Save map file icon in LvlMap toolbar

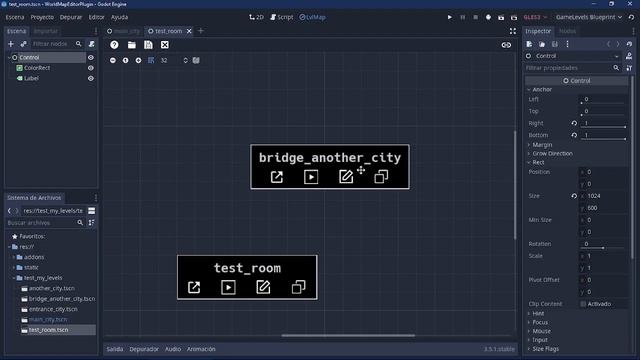click(148, 45)
